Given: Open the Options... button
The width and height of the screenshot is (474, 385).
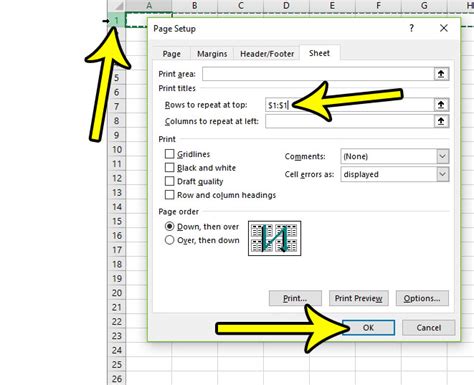Looking at the screenshot, I should [422, 298].
